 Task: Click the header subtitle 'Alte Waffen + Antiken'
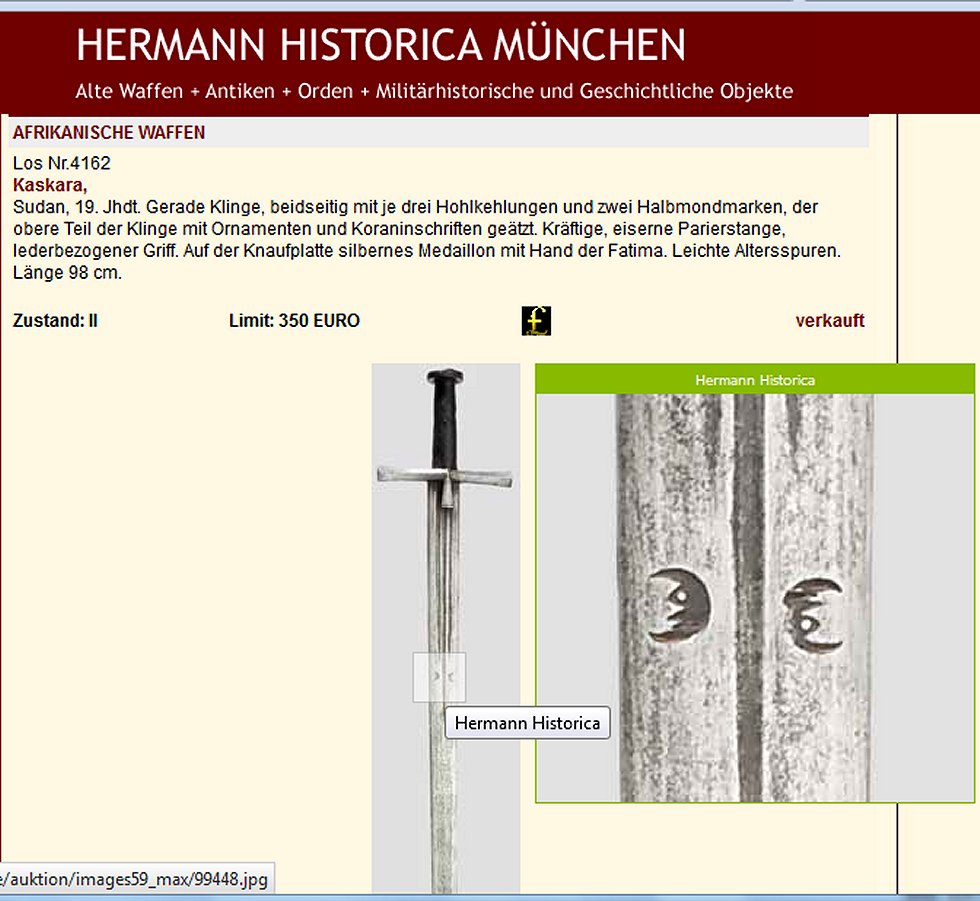175,91
